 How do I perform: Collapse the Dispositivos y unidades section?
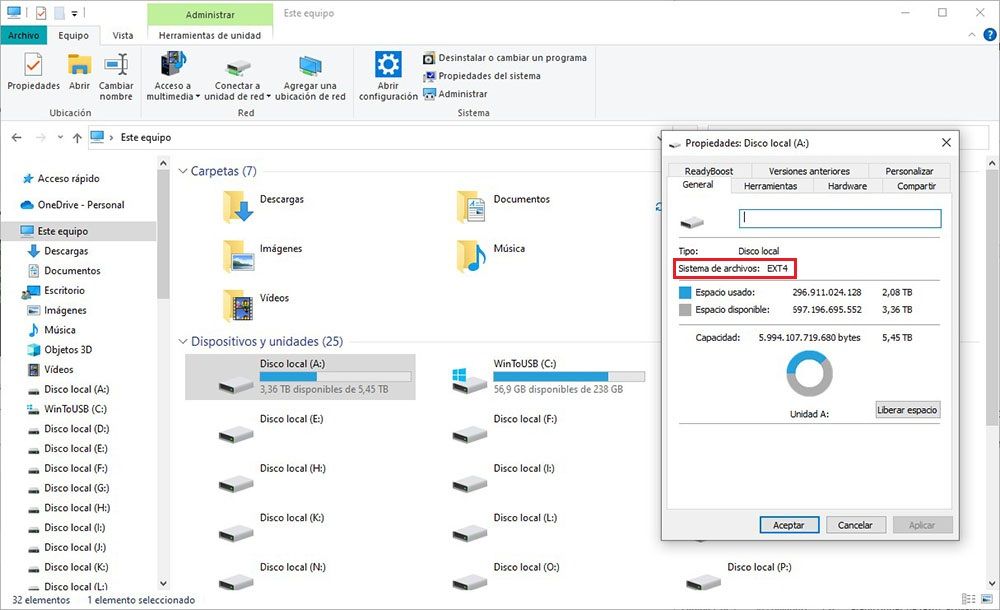coord(182,342)
